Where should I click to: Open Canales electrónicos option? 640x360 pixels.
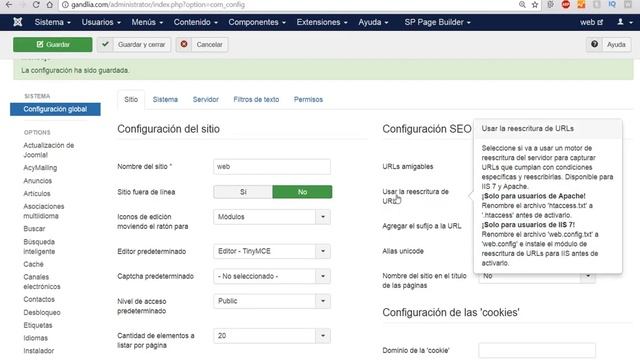(x=42, y=282)
